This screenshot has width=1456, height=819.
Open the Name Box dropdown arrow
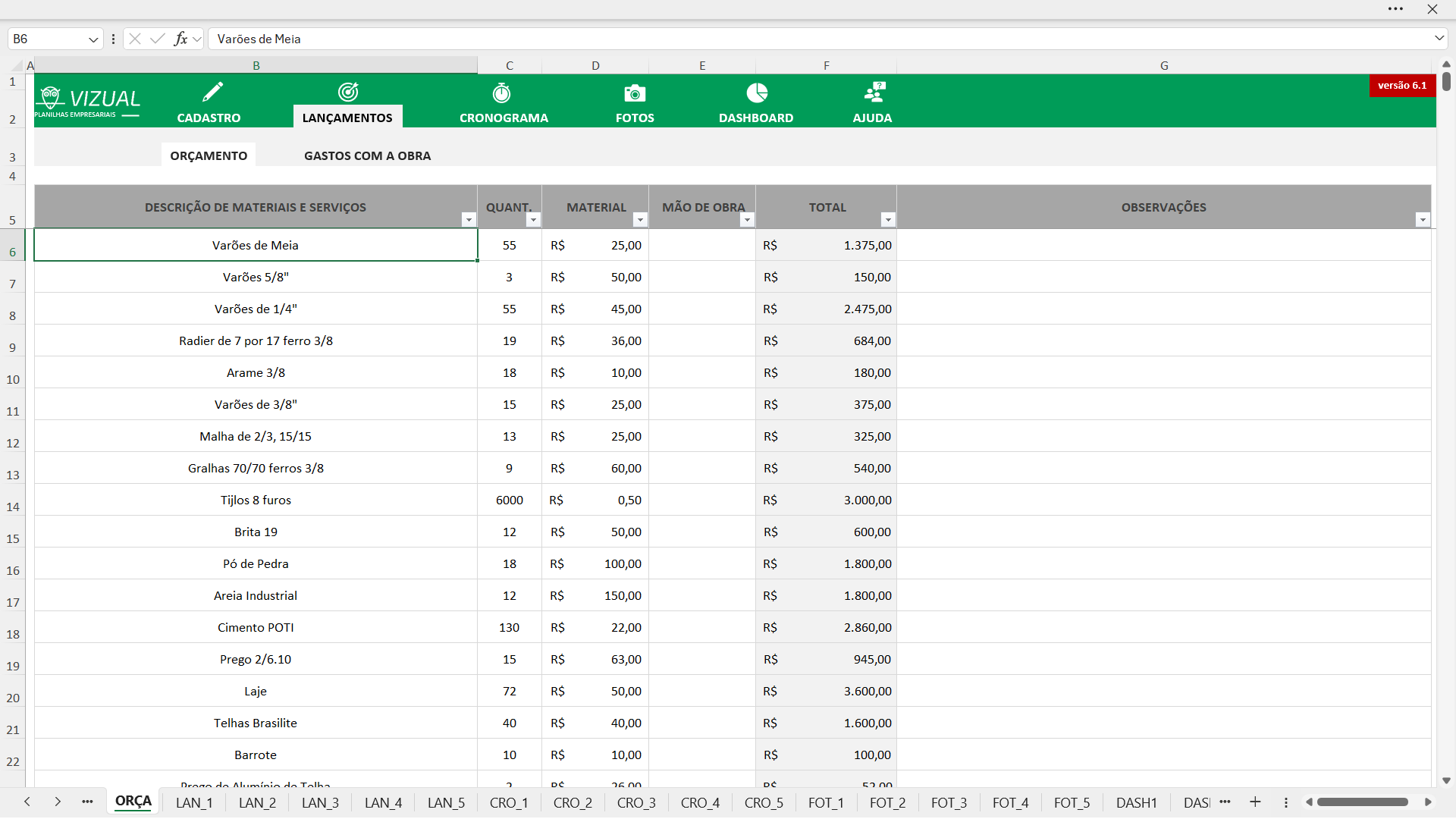tap(93, 39)
